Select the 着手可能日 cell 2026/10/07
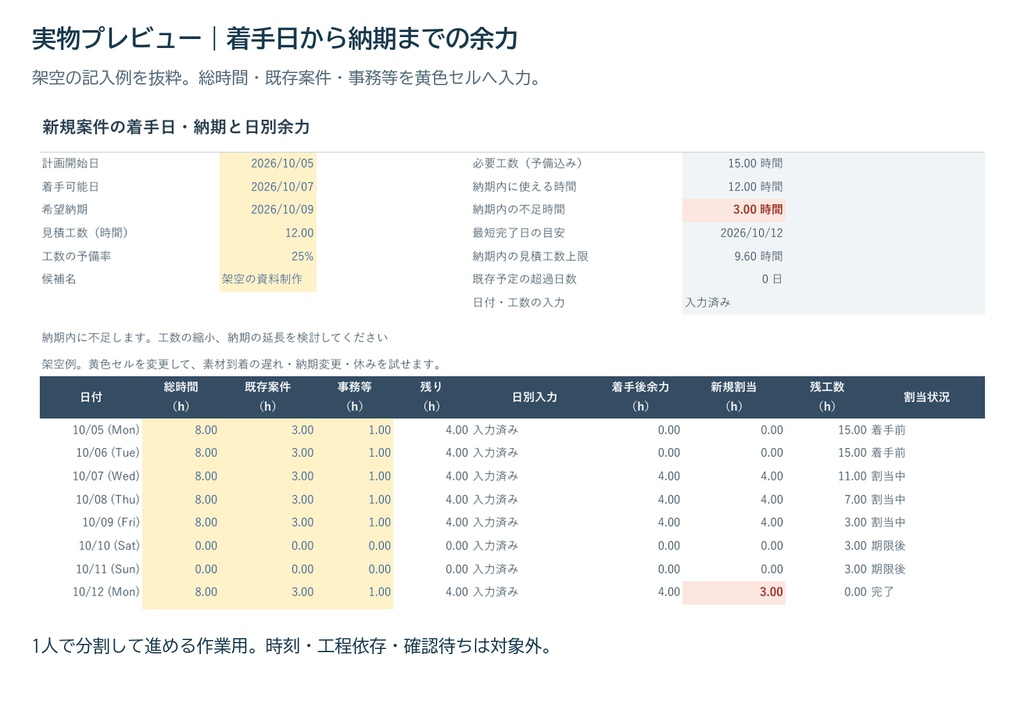 coord(268,187)
